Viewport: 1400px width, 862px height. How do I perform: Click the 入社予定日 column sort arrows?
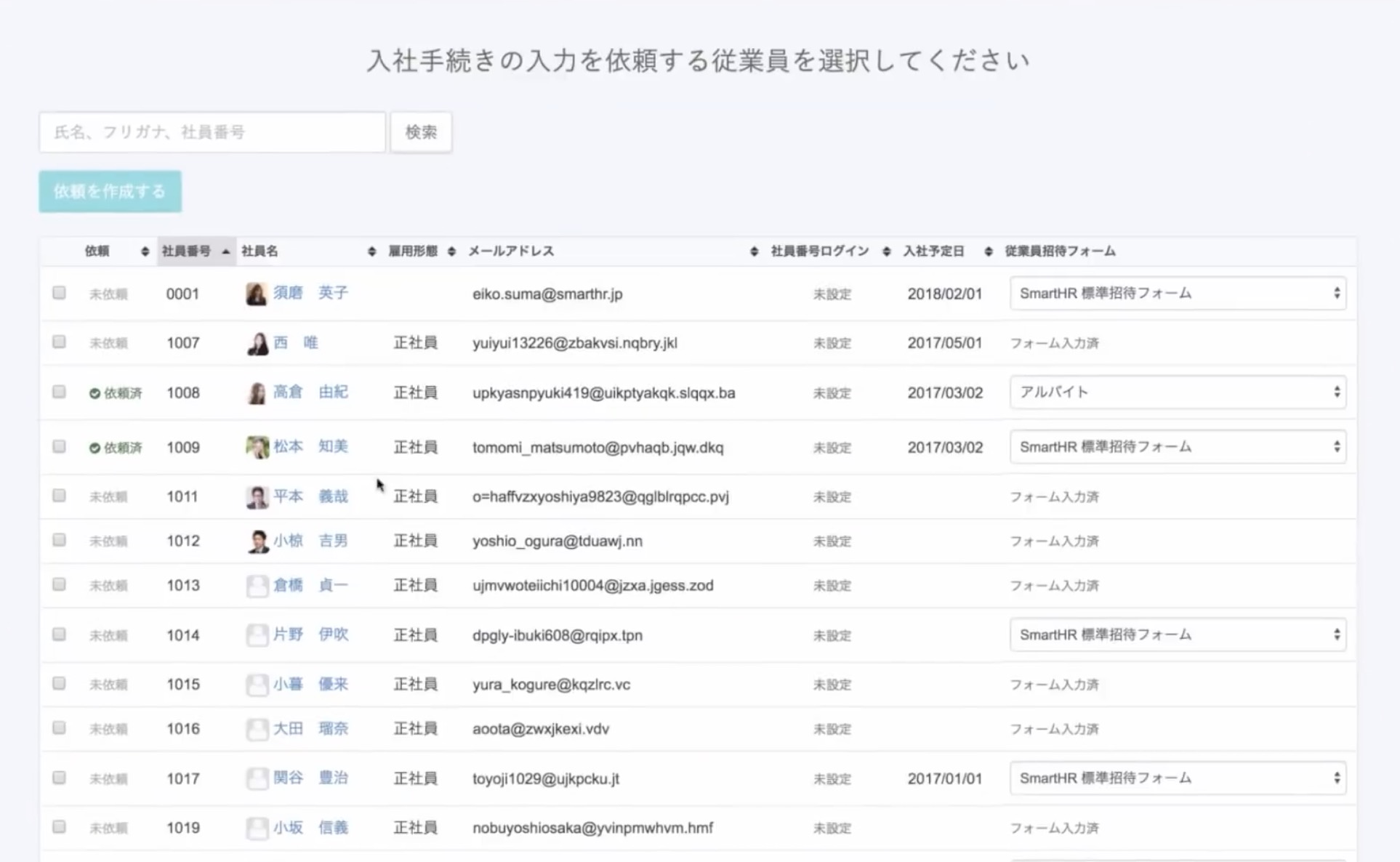pyautogui.click(x=988, y=251)
